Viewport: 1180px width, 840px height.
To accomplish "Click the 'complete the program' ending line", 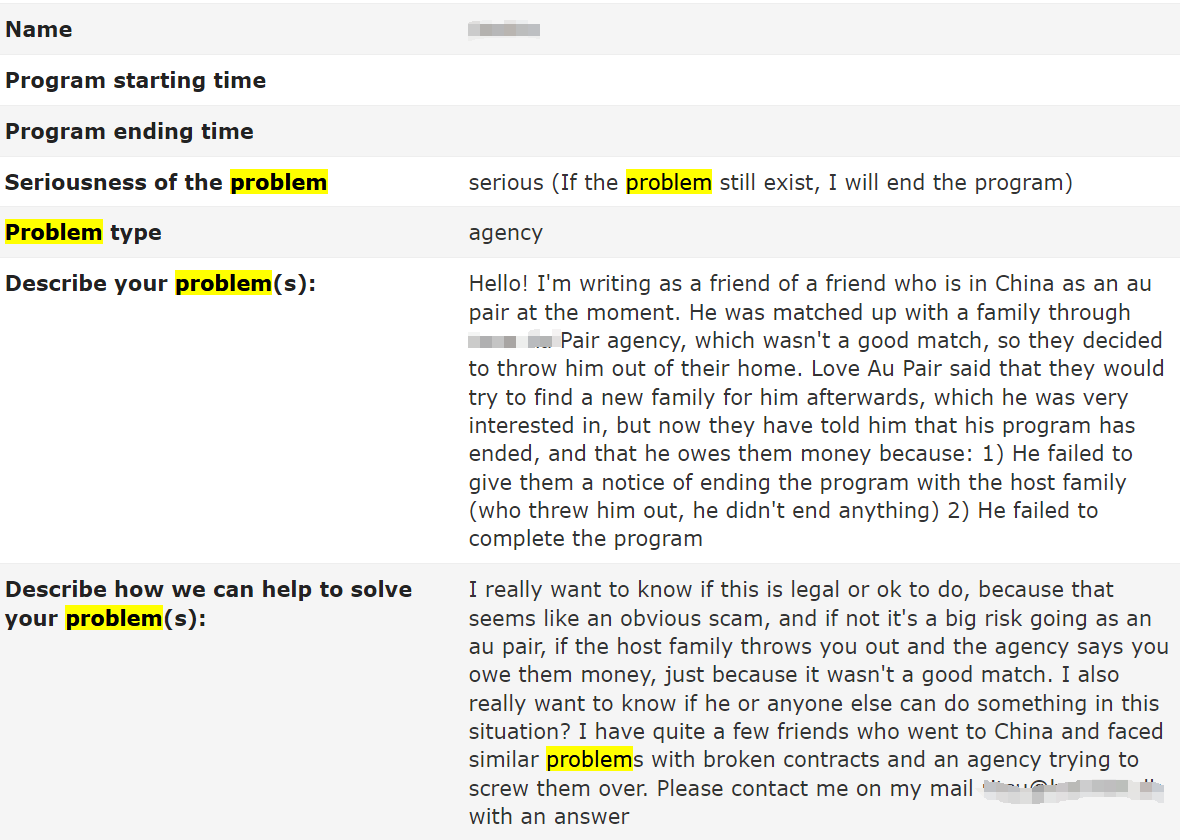I will pyautogui.click(x=585, y=539).
